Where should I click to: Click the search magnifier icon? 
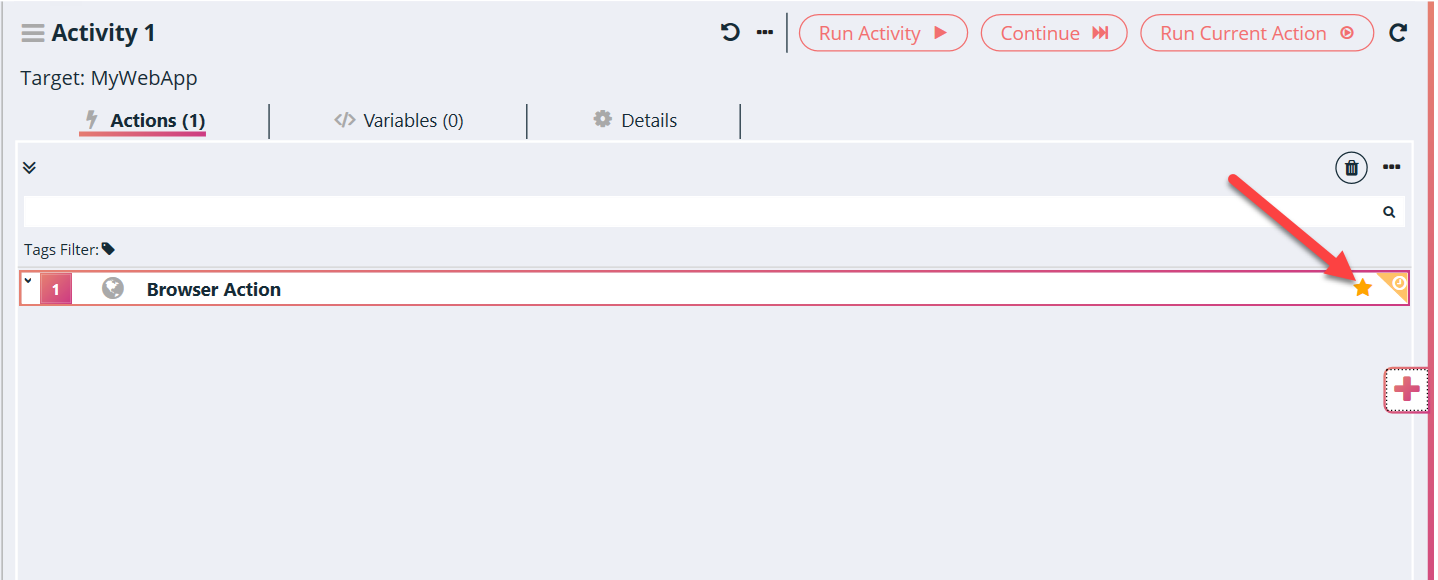[x=1389, y=212]
